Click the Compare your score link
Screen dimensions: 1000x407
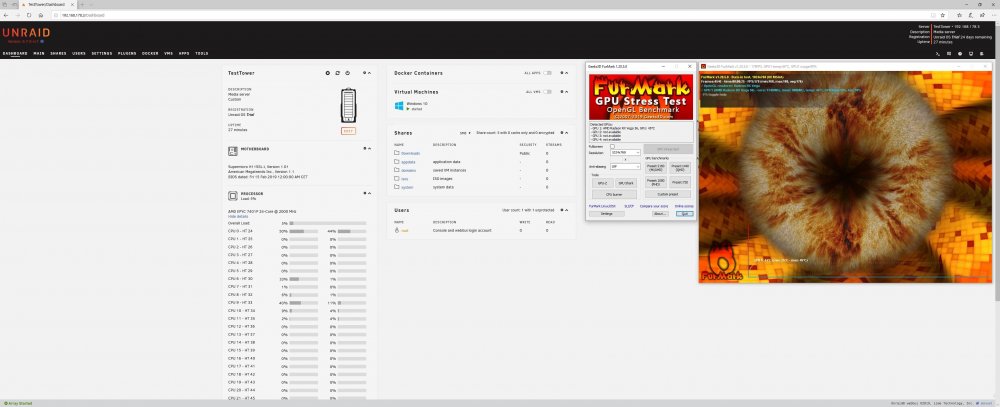[x=654, y=206]
